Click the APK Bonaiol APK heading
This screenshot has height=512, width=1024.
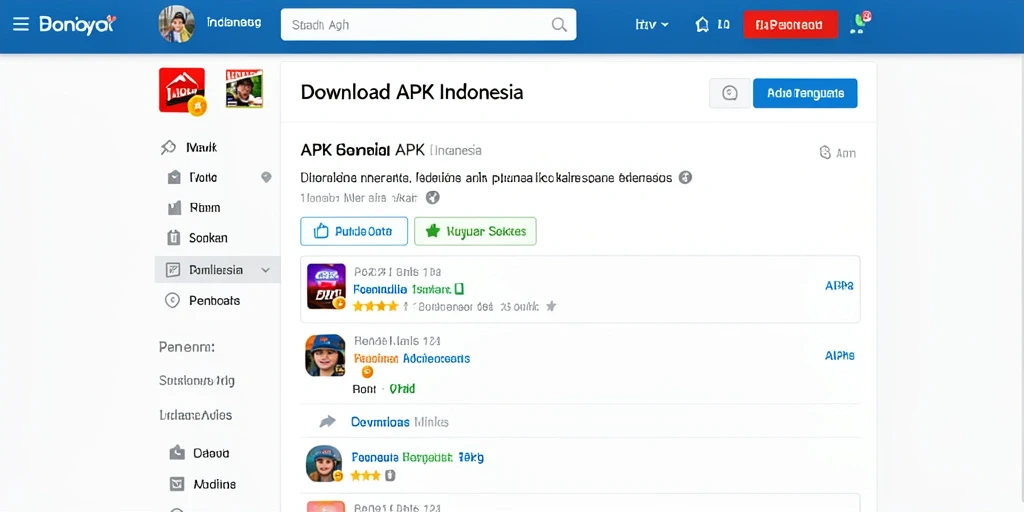tap(362, 150)
